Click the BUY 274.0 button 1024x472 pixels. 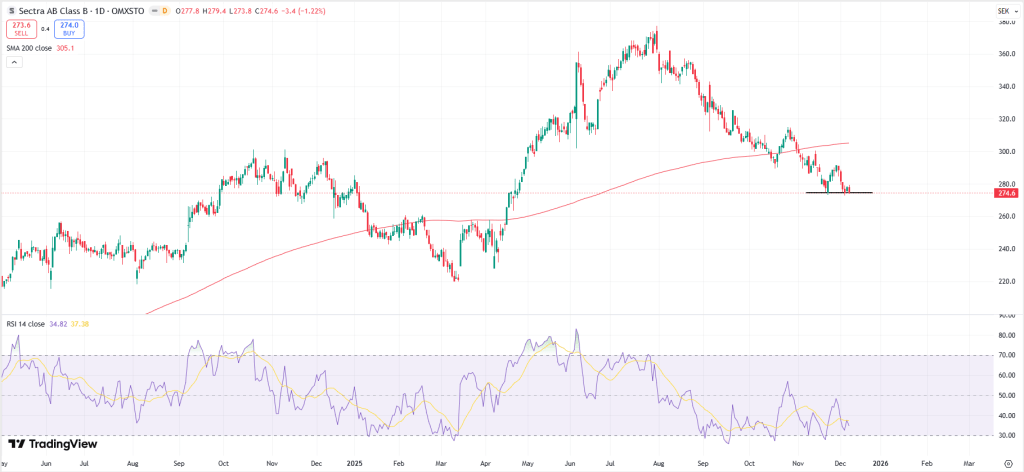click(69, 29)
